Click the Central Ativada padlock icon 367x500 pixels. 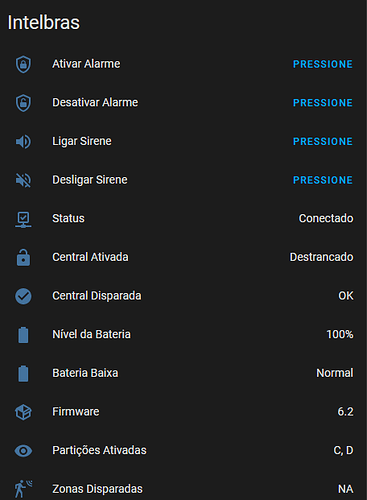23,257
